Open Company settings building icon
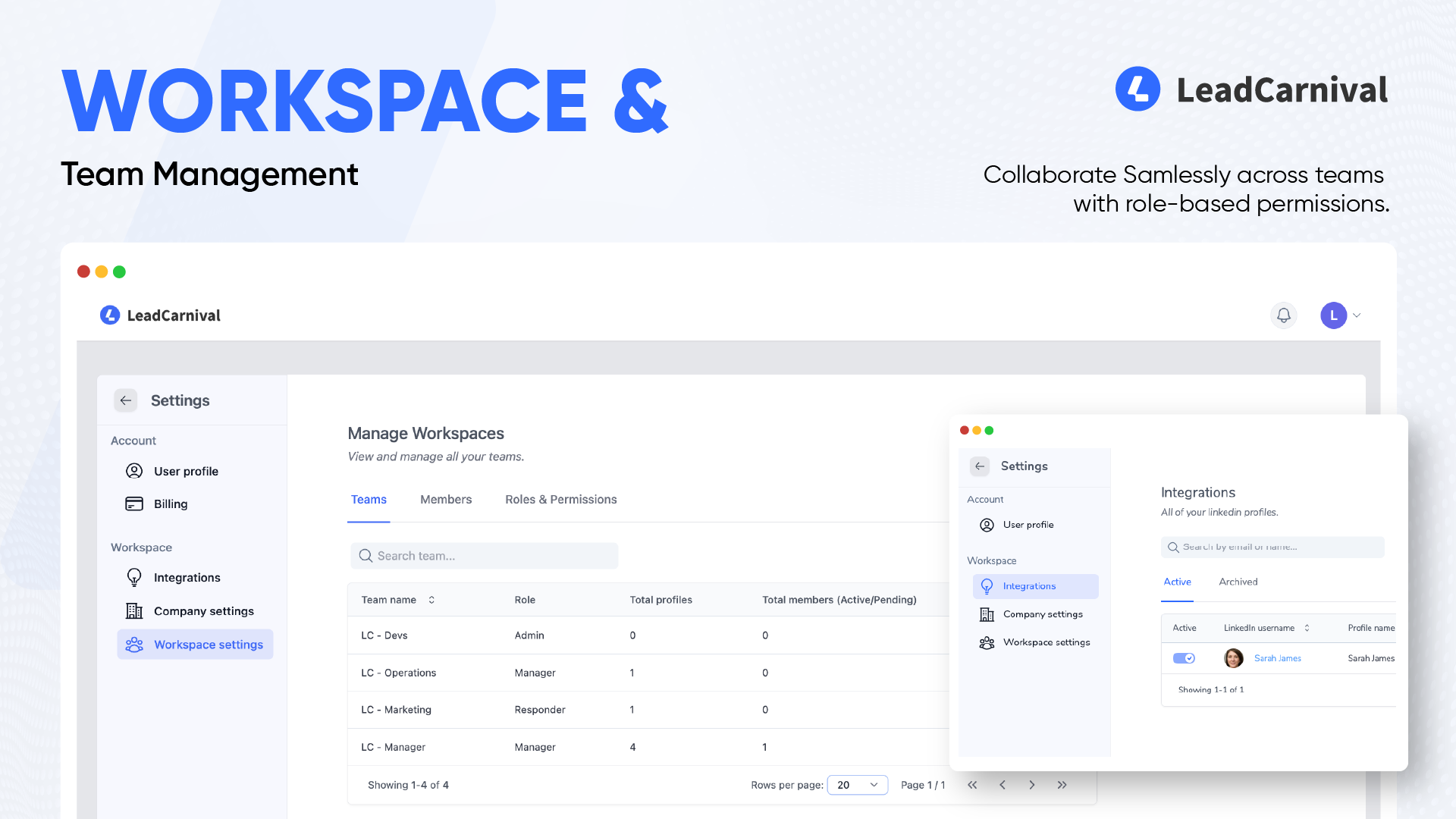1456x819 pixels. click(x=134, y=611)
